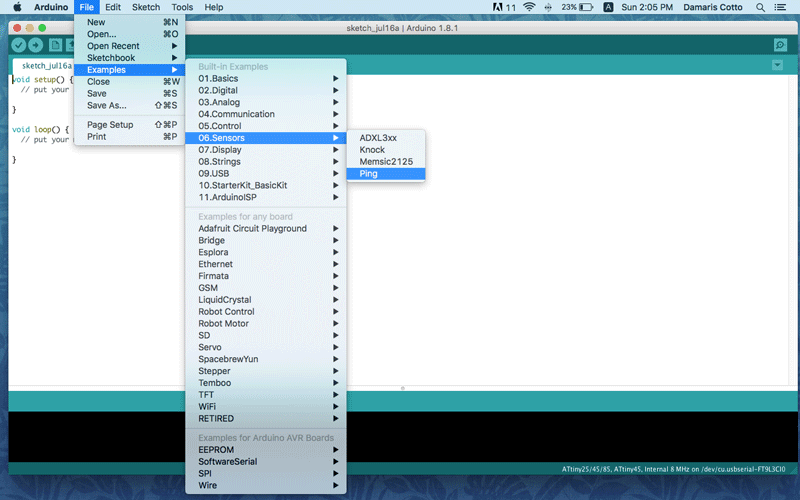Open Temboo examples
The image size is (800, 500).
(266, 383)
